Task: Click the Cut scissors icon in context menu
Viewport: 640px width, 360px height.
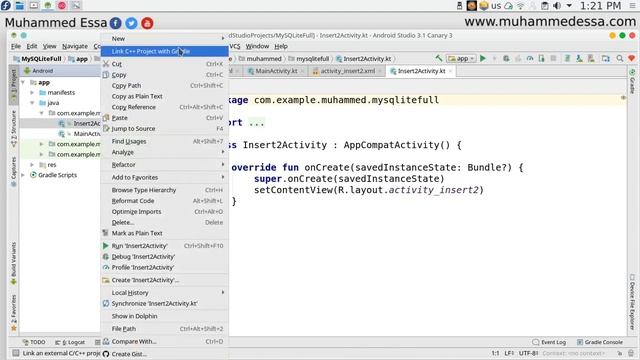Action: click(x=106, y=64)
